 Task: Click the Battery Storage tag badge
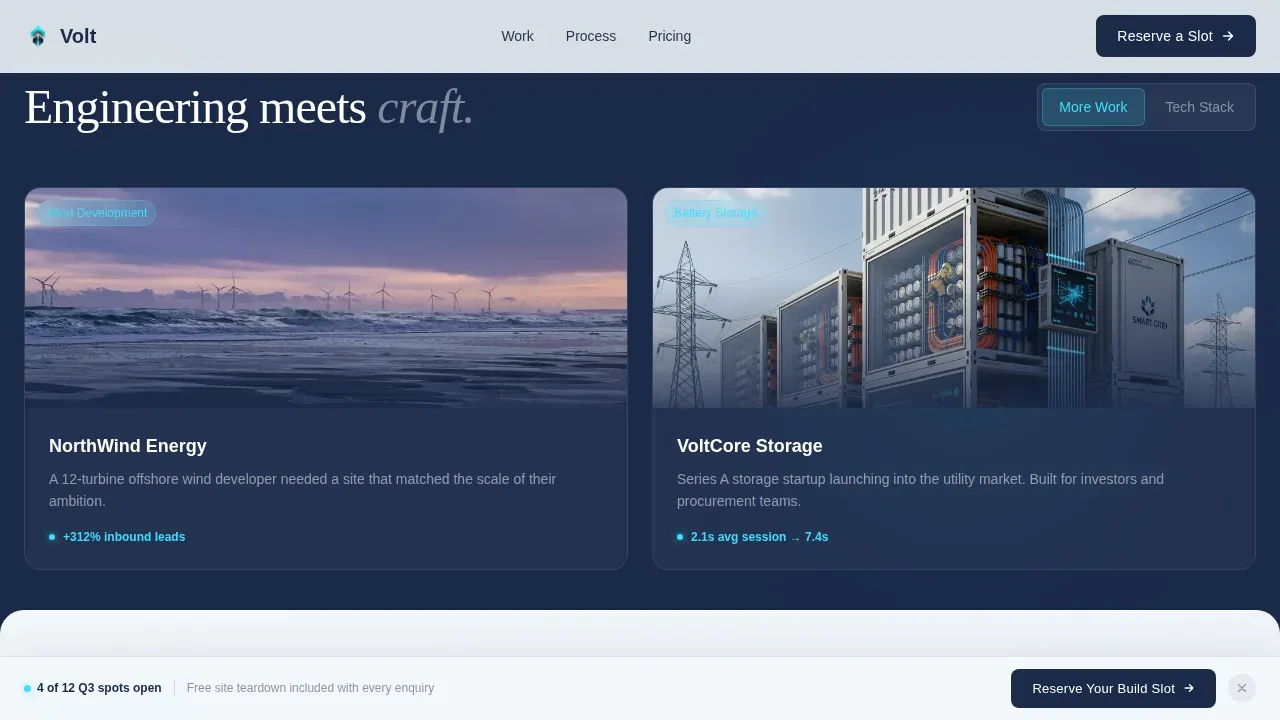tap(715, 213)
